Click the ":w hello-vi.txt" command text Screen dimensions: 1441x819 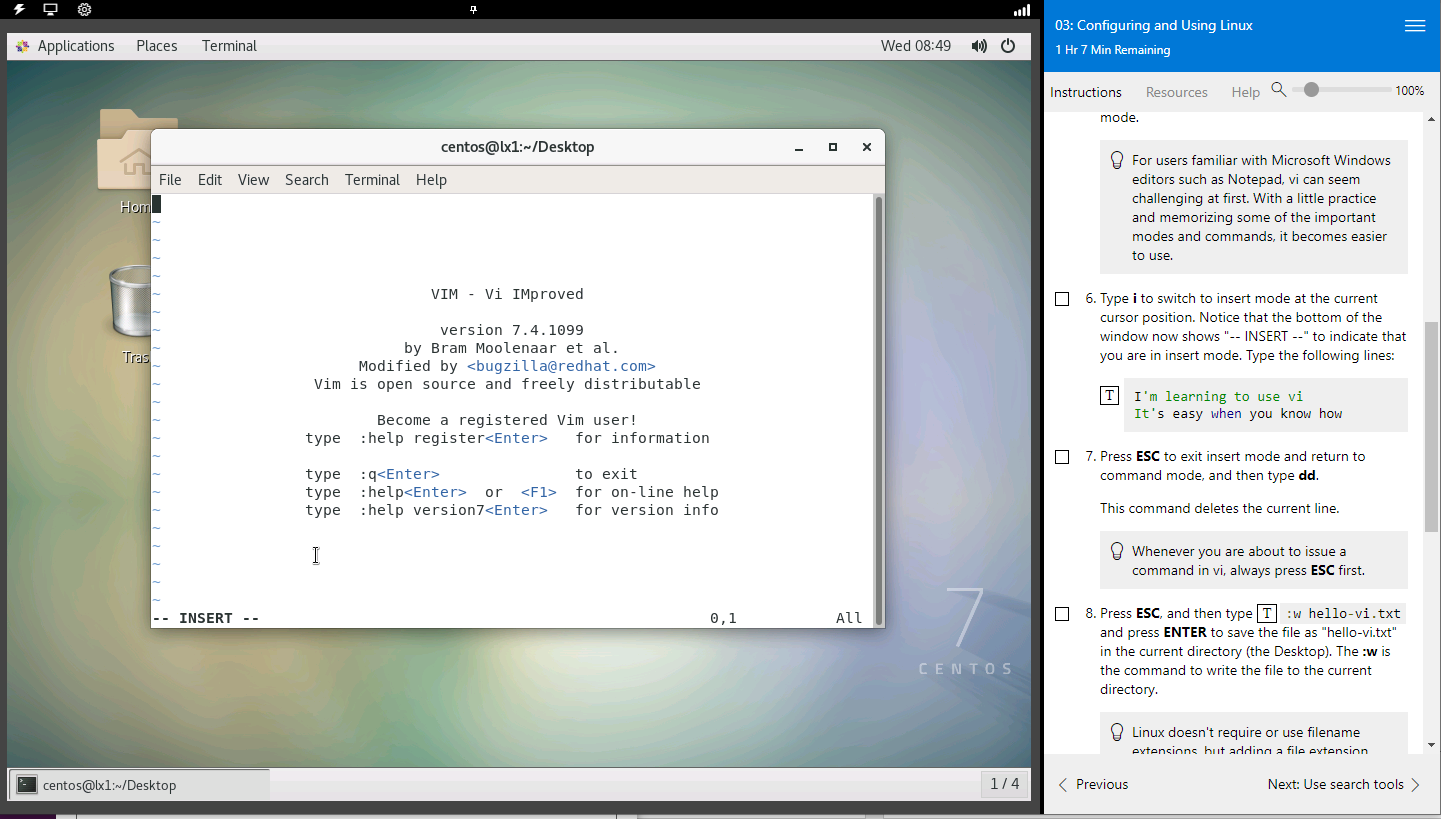1343,614
